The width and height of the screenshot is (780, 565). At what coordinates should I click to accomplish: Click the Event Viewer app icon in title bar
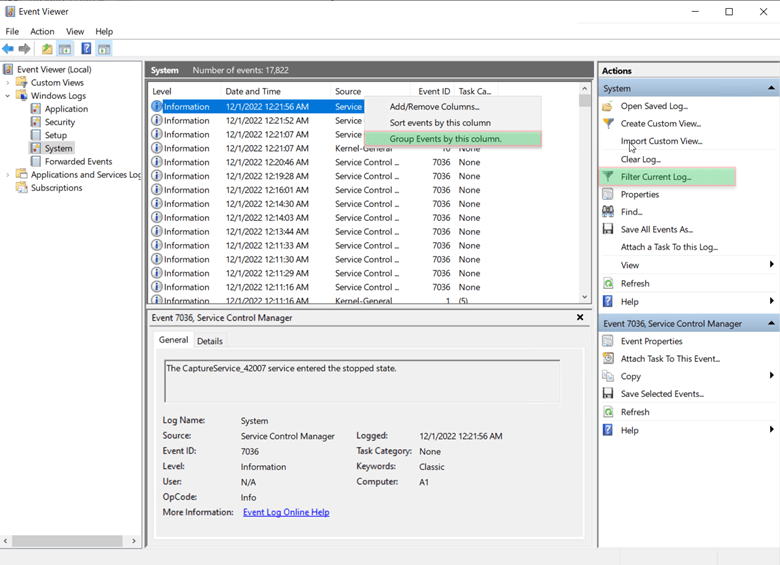9,11
